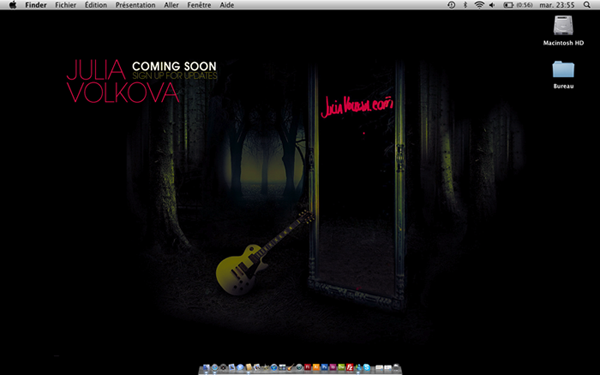Launch GarageBand guitar icon in Dock
The width and height of the screenshot is (600, 375).
[x=290, y=368]
